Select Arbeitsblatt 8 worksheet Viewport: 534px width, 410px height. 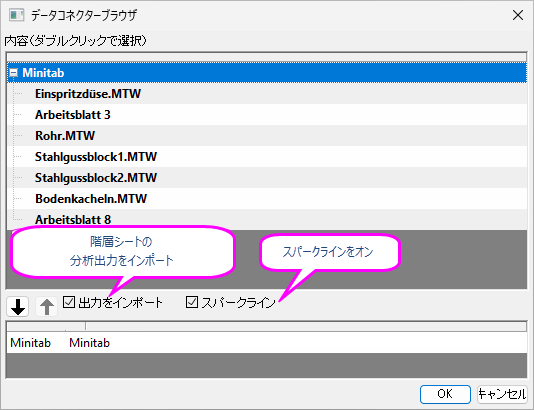coord(73,220)
